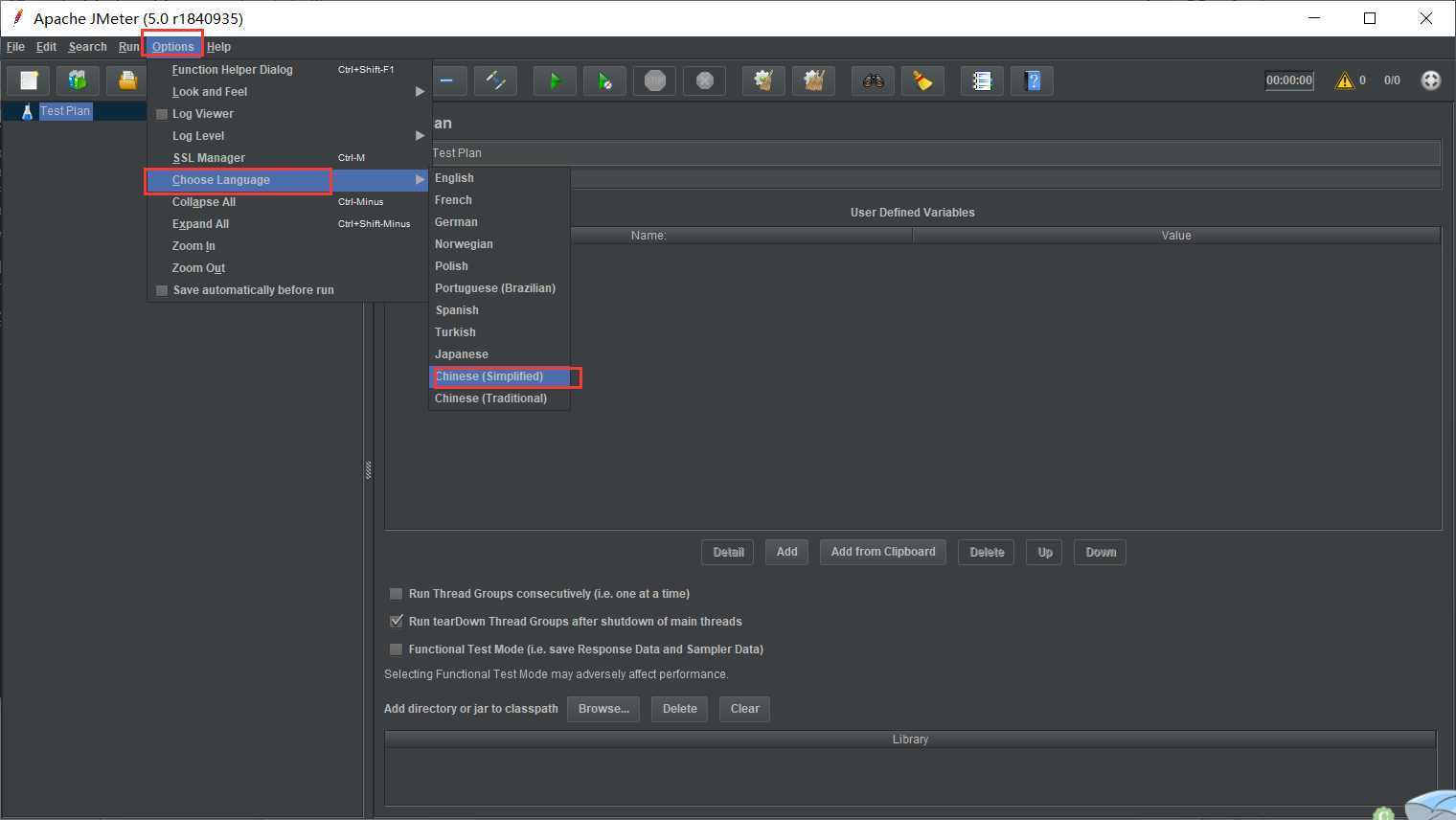Click Add from Clipboard button
1456x820 pixels.
(x=883, y=552)
